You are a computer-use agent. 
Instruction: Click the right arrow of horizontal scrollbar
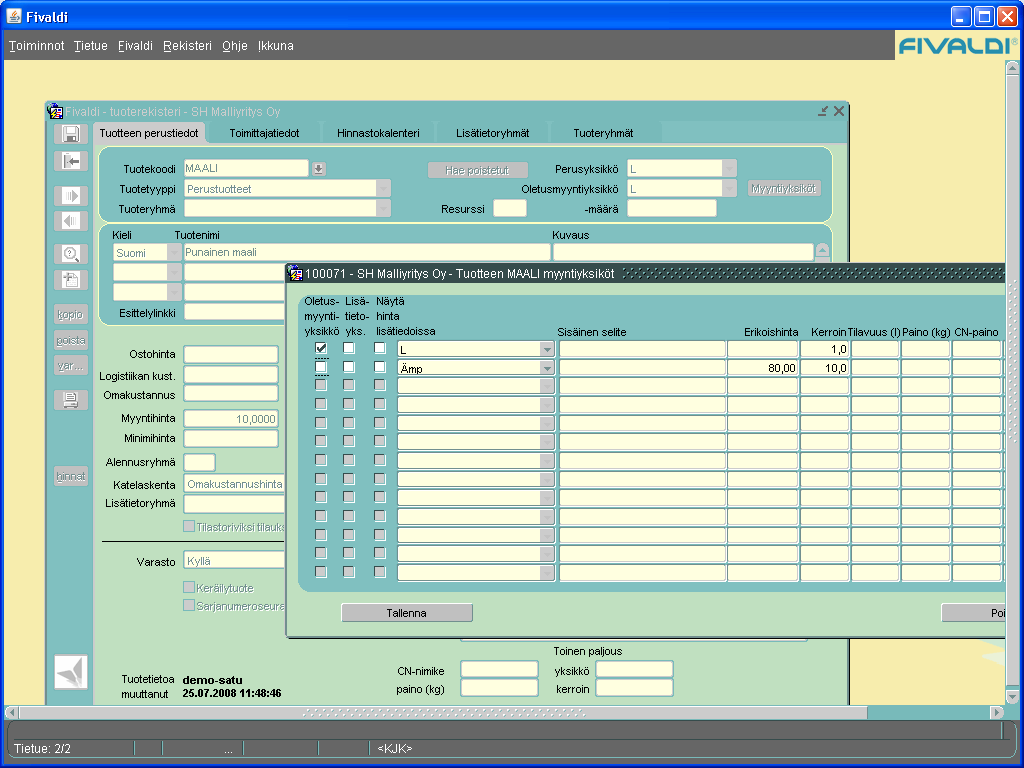997,712
